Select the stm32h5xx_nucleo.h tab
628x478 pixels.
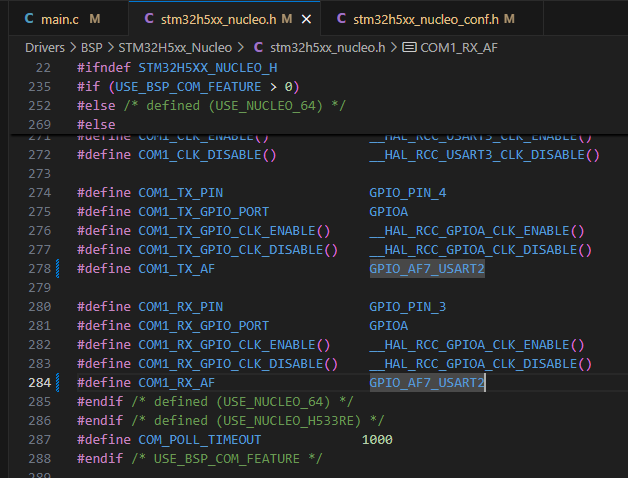click(x=224, y=18)
